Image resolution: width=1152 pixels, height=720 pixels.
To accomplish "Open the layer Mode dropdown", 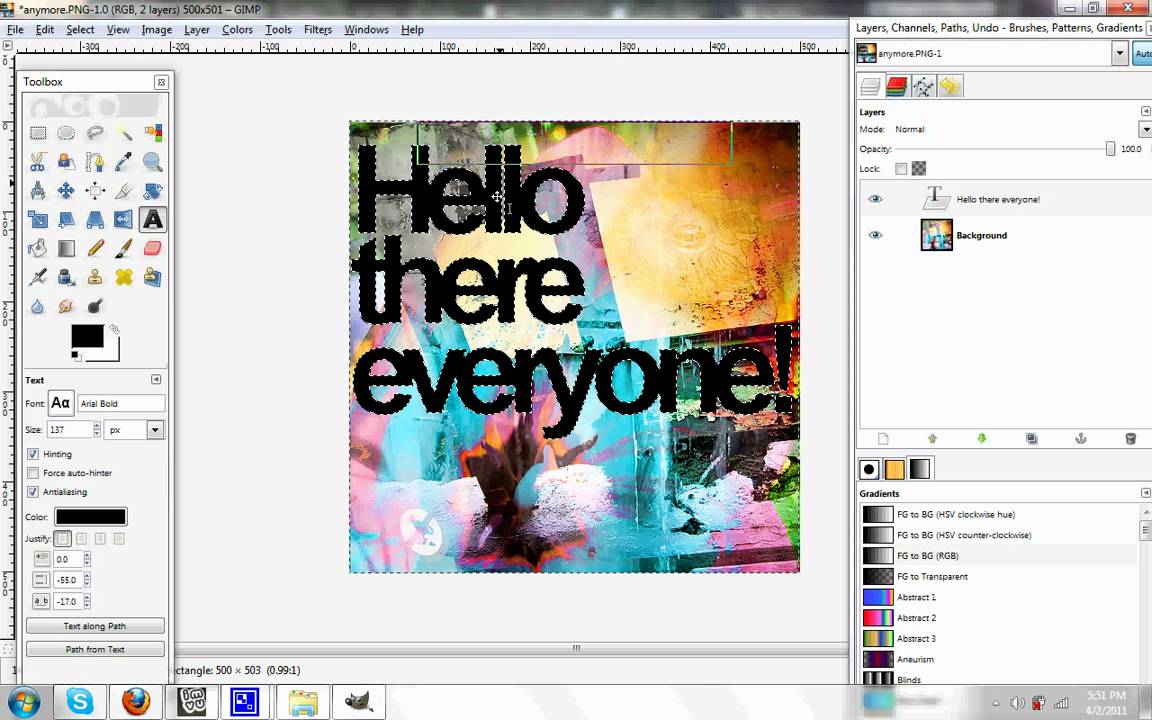I will (x=1145, y=129).
